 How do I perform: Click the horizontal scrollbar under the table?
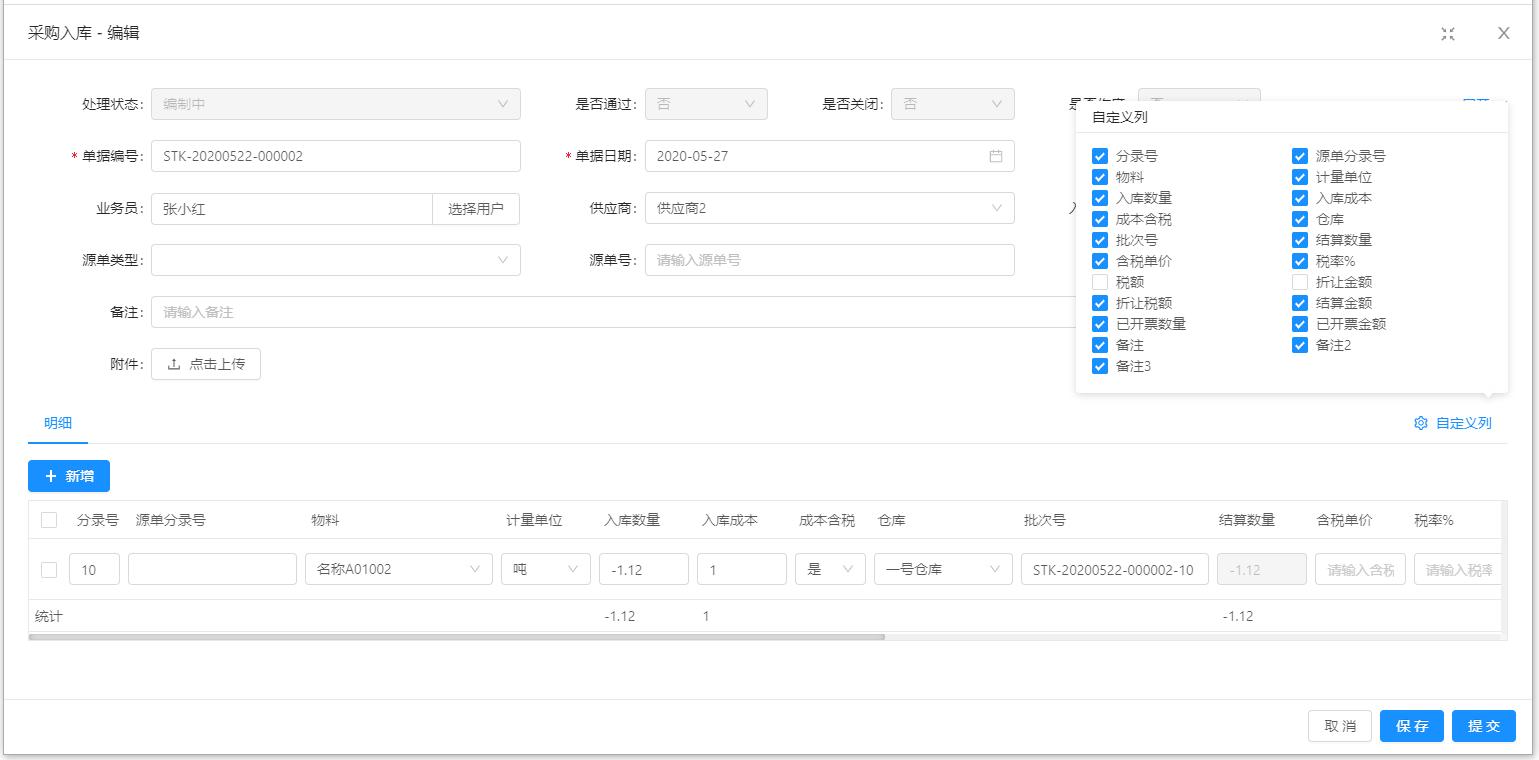456,637
